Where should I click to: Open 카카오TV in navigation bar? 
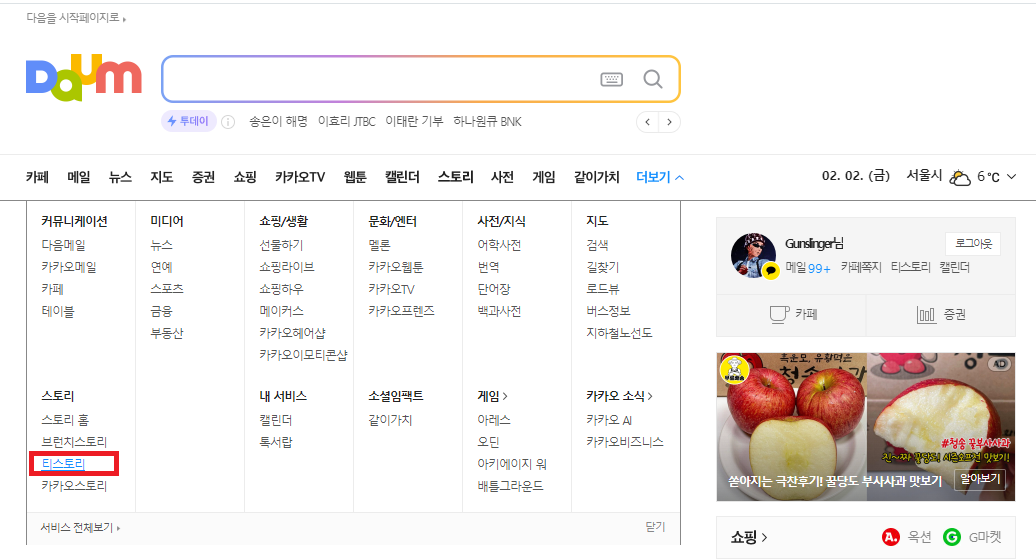(300, 177)
